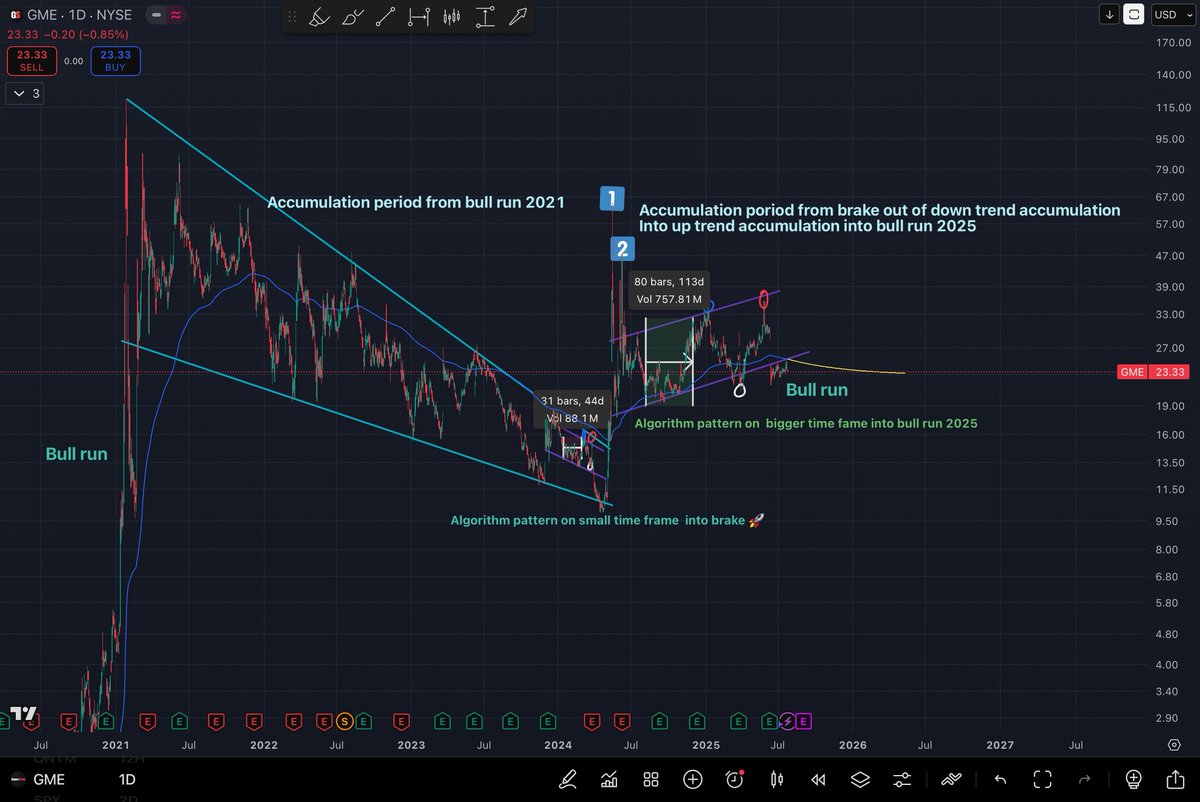Viewport: 1200px width, 802px height.
Task: Enter fullscreen chart mode
Action: pos(1043,779)
